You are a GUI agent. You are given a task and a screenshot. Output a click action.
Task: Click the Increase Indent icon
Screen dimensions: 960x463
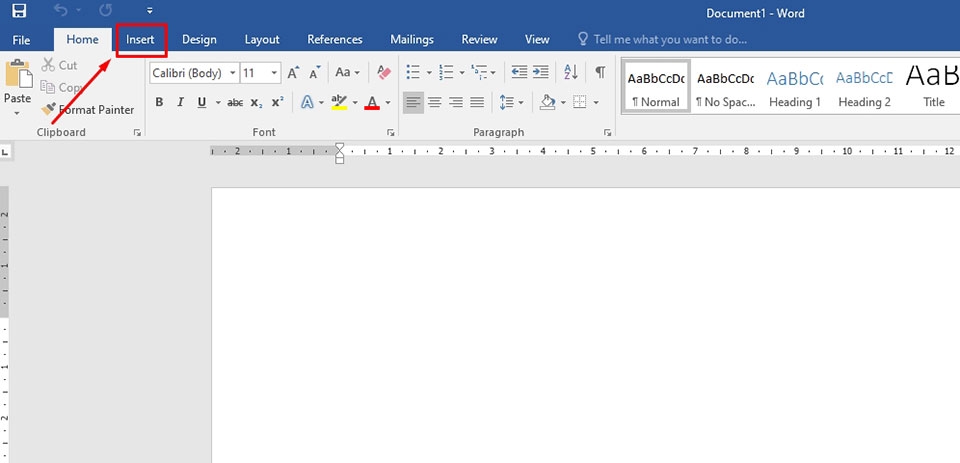point(541,72)
